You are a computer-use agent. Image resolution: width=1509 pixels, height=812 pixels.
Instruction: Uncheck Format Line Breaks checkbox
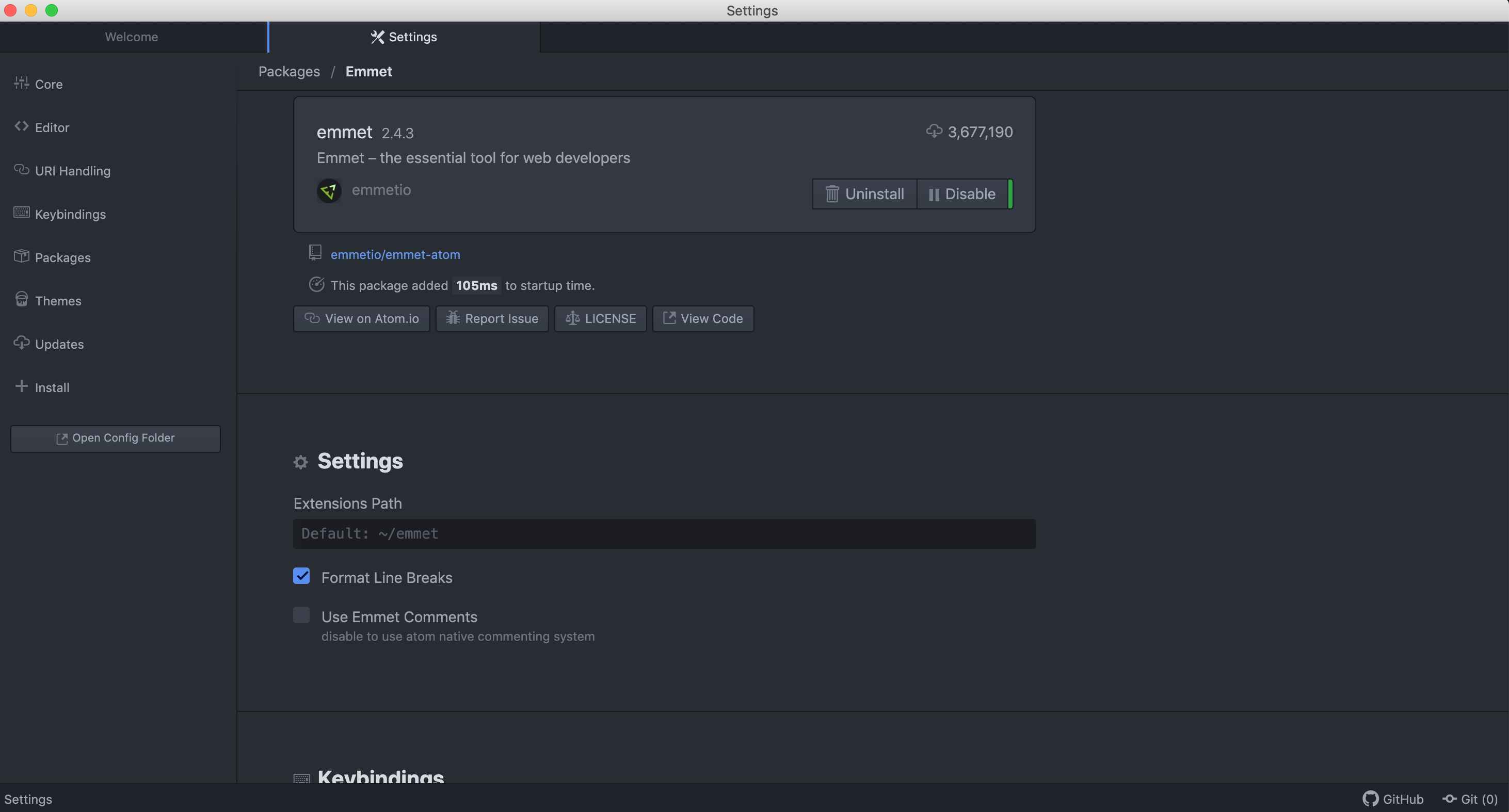302,577
